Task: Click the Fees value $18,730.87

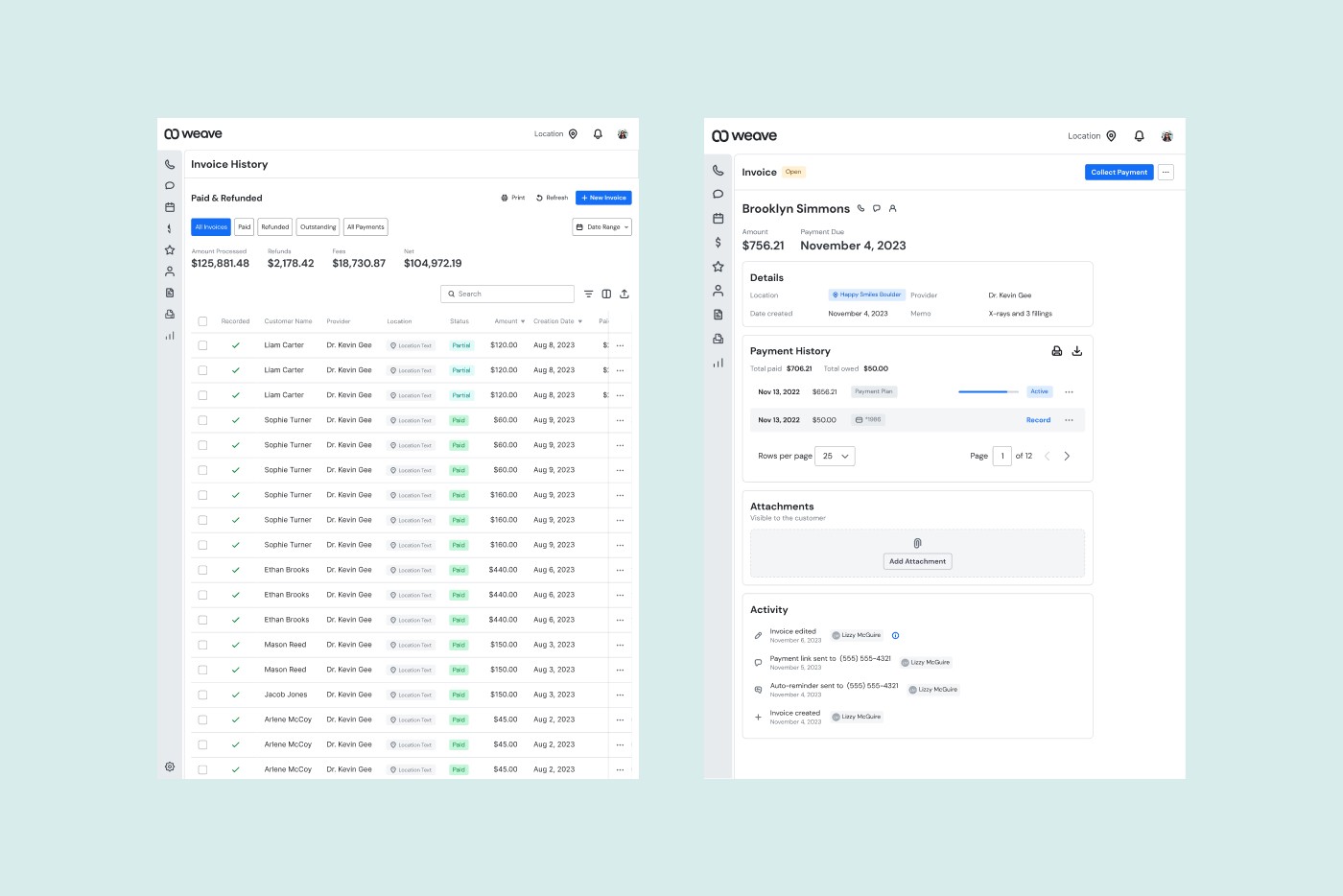Action: tap(359, 263)
